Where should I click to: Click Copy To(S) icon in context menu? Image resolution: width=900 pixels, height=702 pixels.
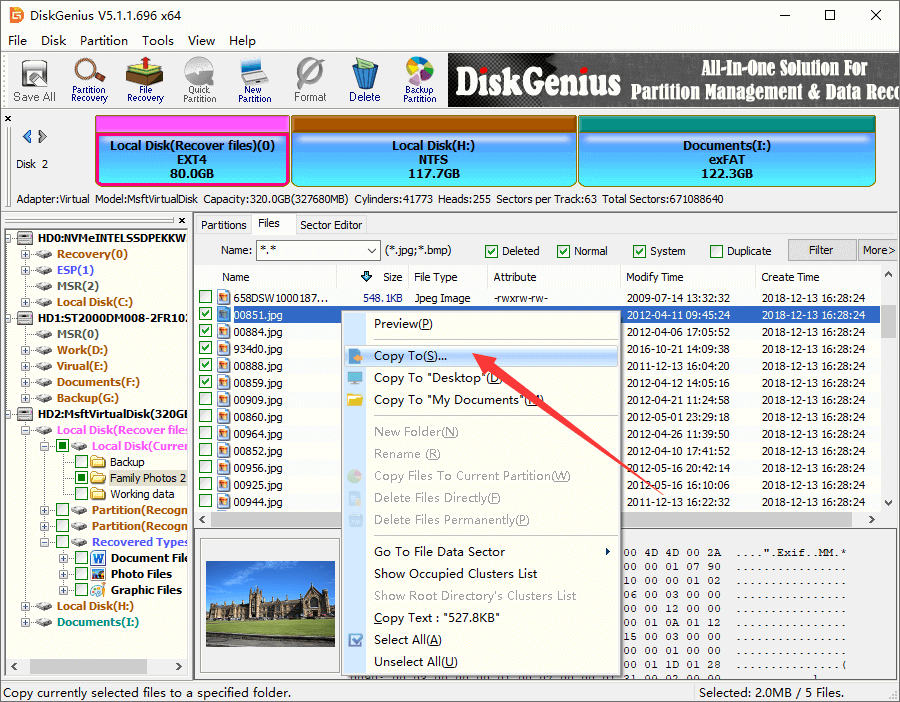[355, 356]
